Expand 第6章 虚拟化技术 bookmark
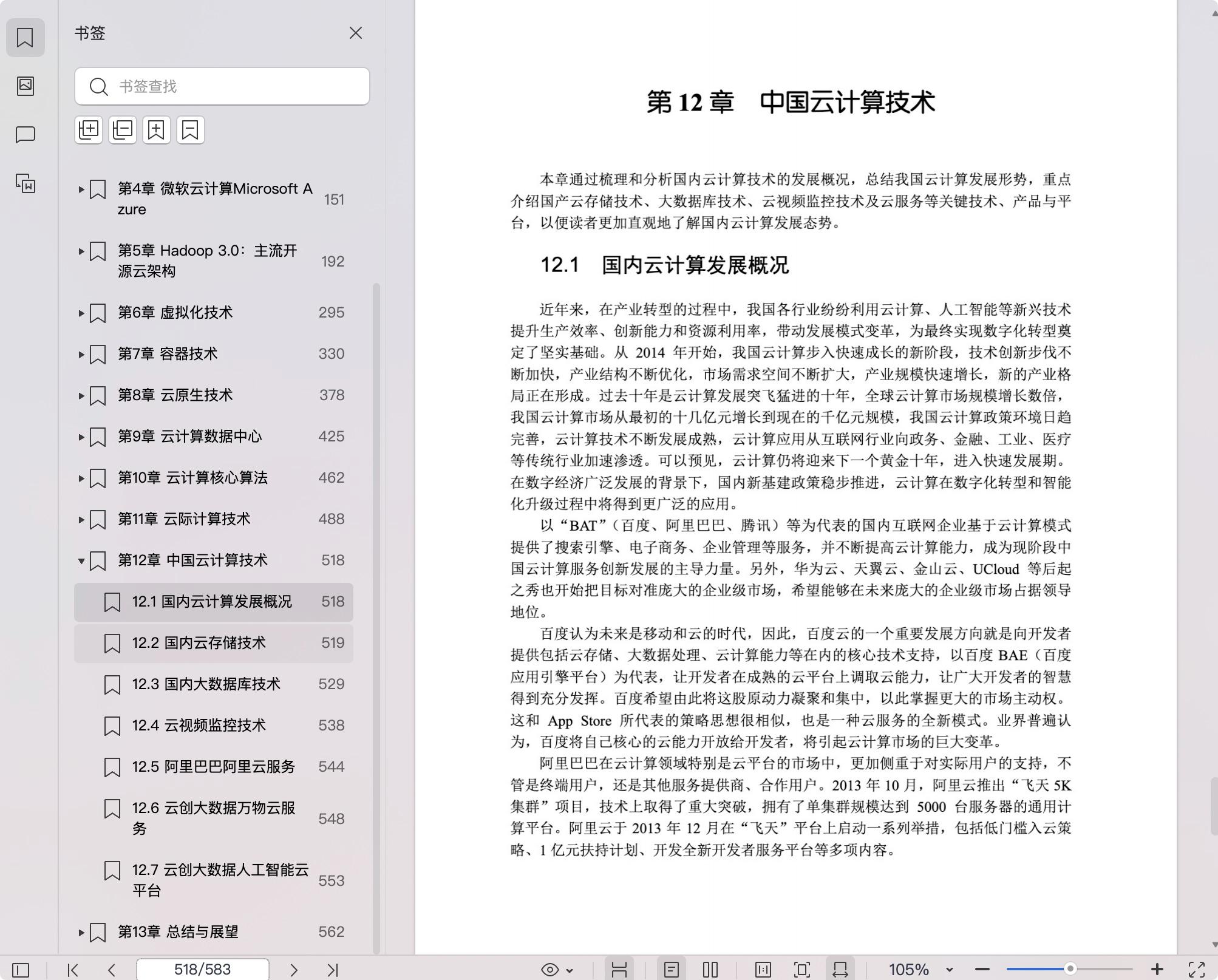Screen dimensions: 1218x980 pyautogui.click(x=81, y=313)
